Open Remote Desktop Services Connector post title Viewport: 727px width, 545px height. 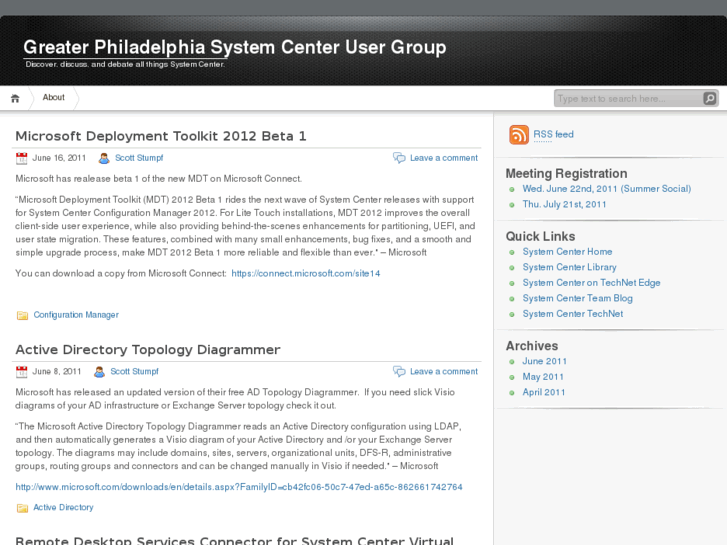pos(234,540)
